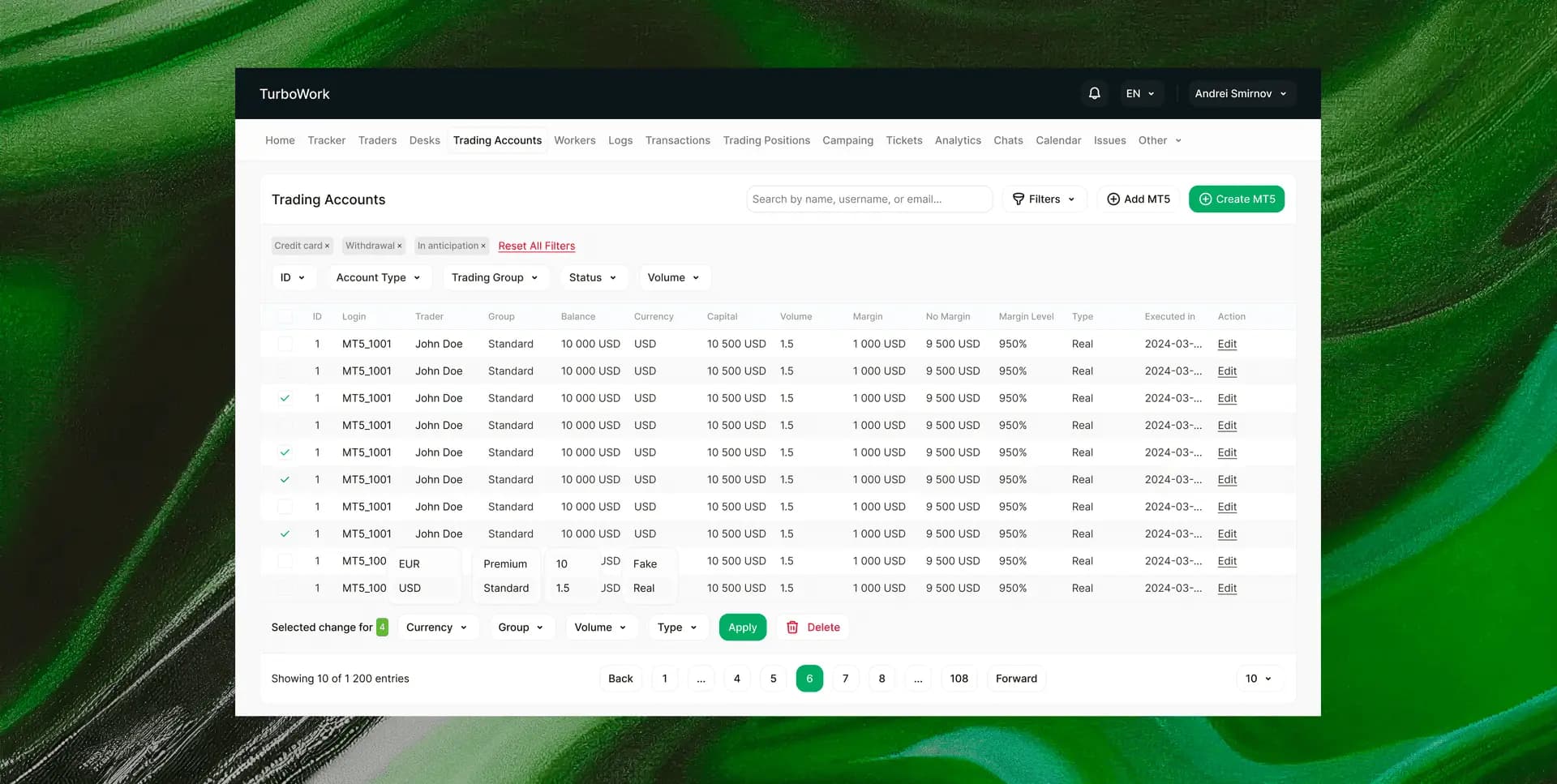Open the Transactions tab
1557x784 pixels.
[678, 140]
